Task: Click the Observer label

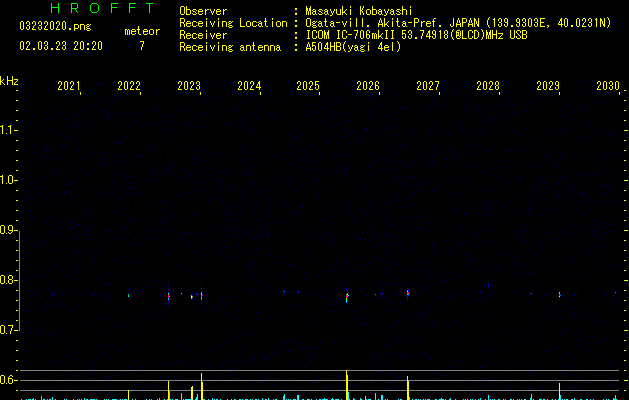Action: tap(203, 11)
